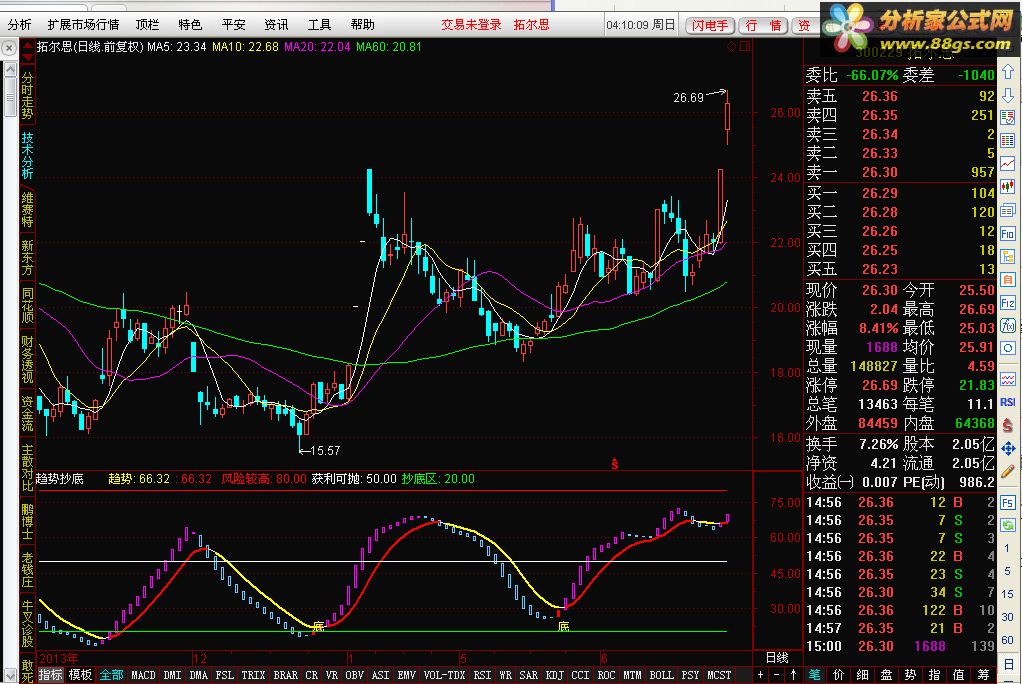
Task: Open the 工具 menu
Action: pos(319,25)
